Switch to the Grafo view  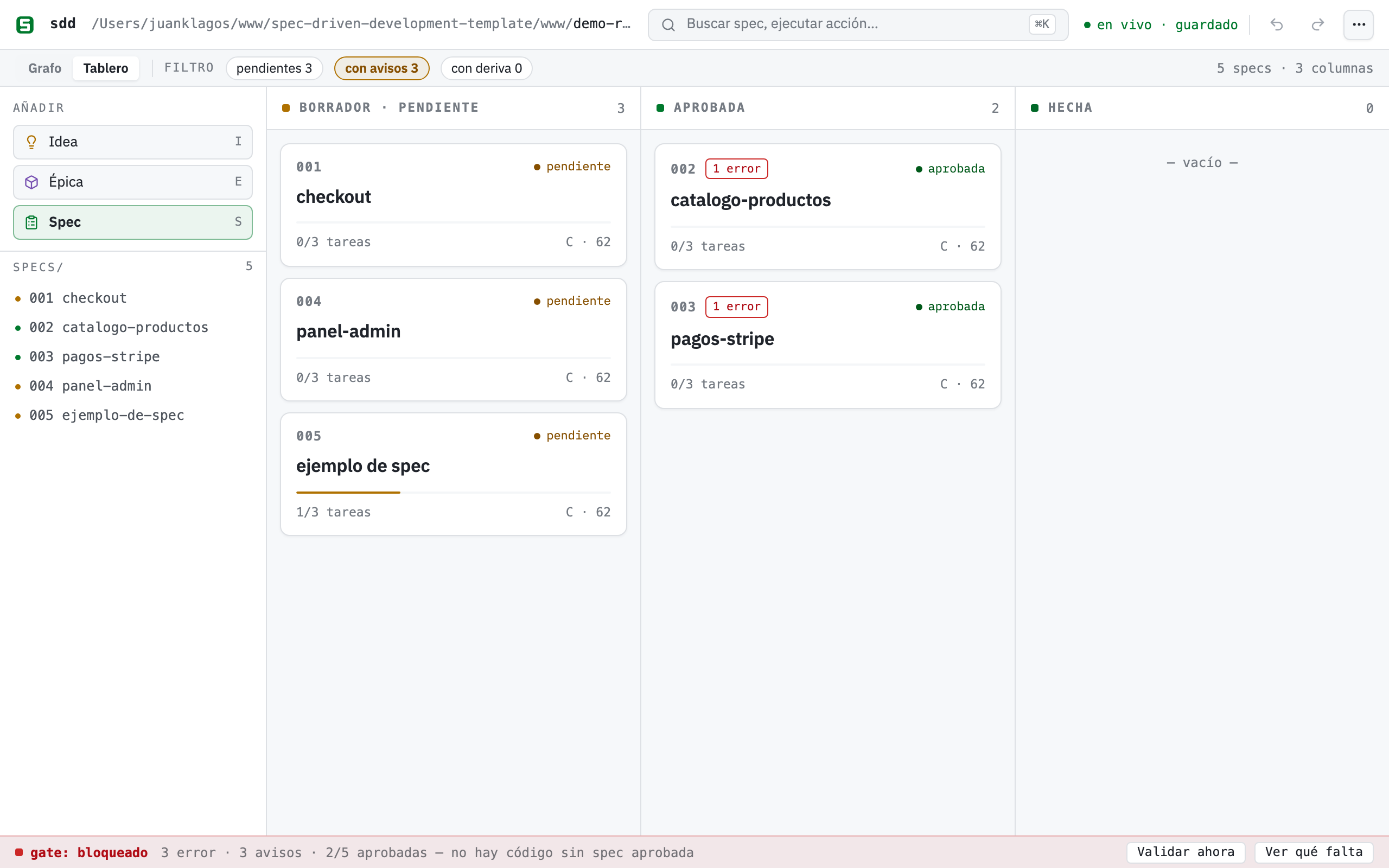coord(45,68)
